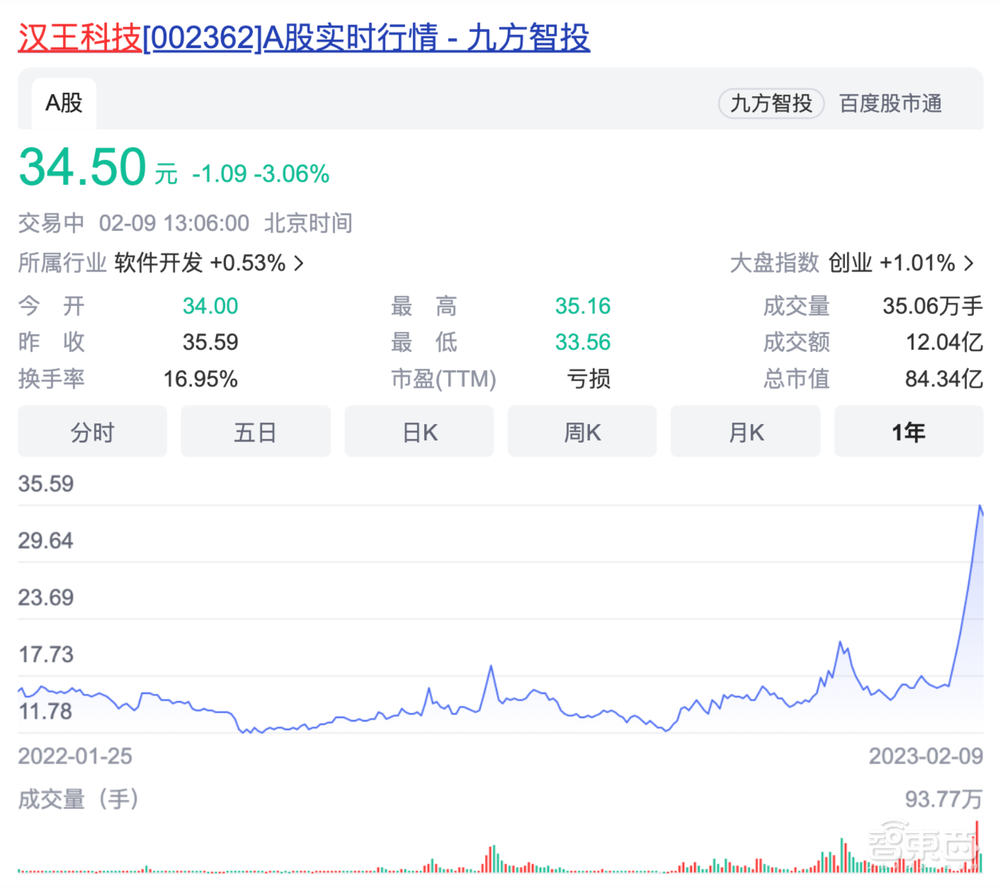
Task: Select the 九方智投 data source
Action: coord(770,103)
